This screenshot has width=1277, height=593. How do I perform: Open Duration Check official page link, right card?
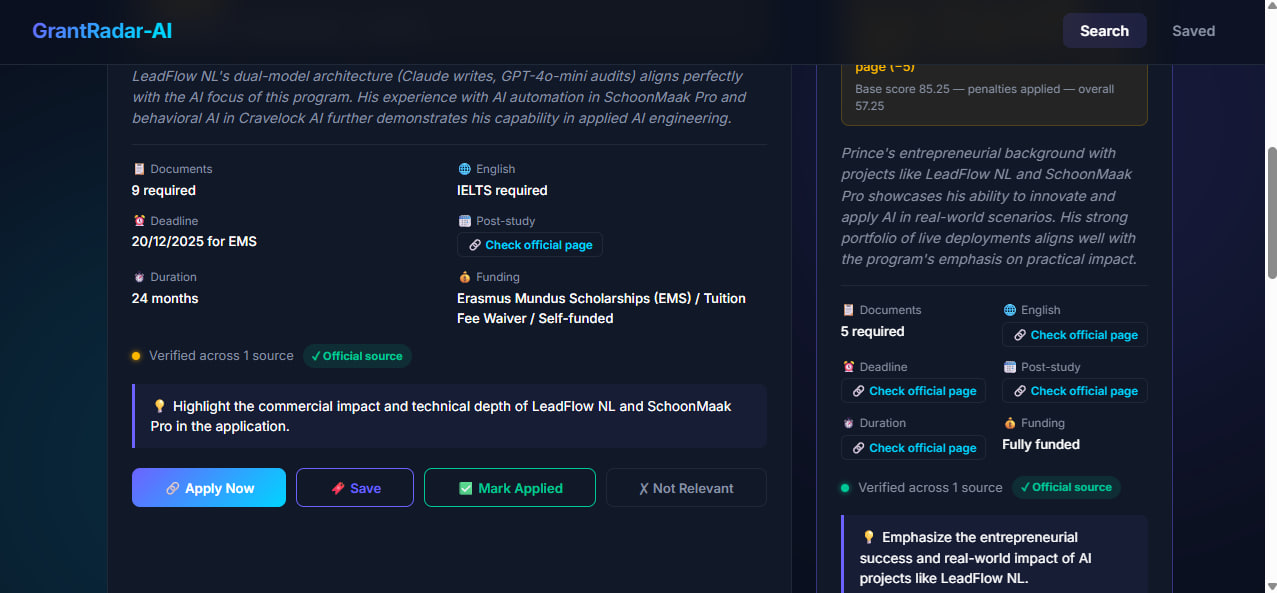click(x=913, y=448)
